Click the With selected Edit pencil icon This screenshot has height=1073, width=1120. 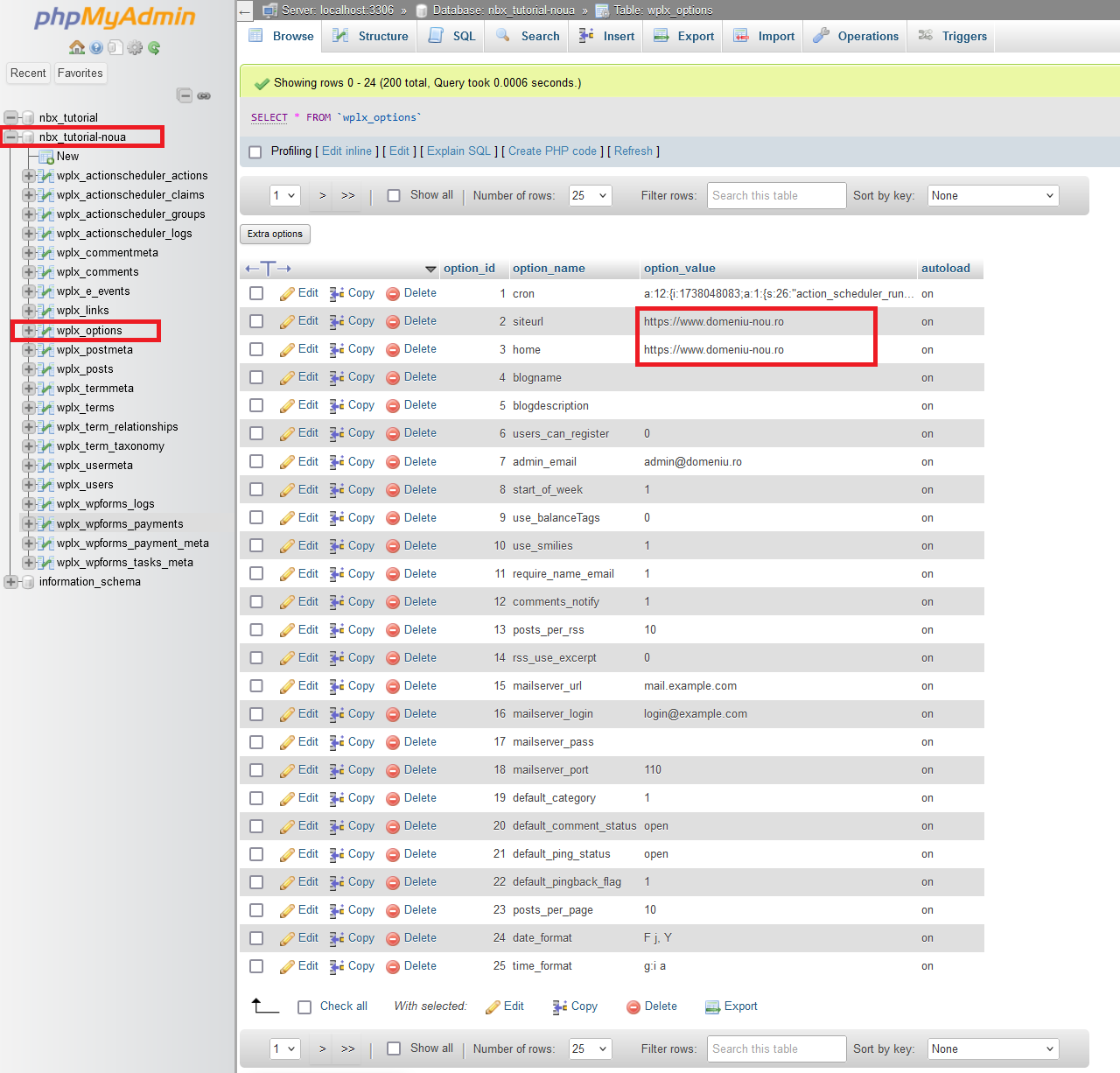tap(493, 1007)
